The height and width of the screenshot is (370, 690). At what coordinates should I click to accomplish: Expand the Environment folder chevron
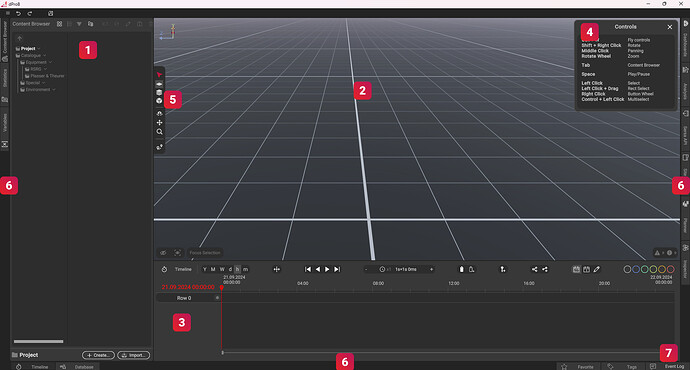pyautogui.click(x=54, y=90)
